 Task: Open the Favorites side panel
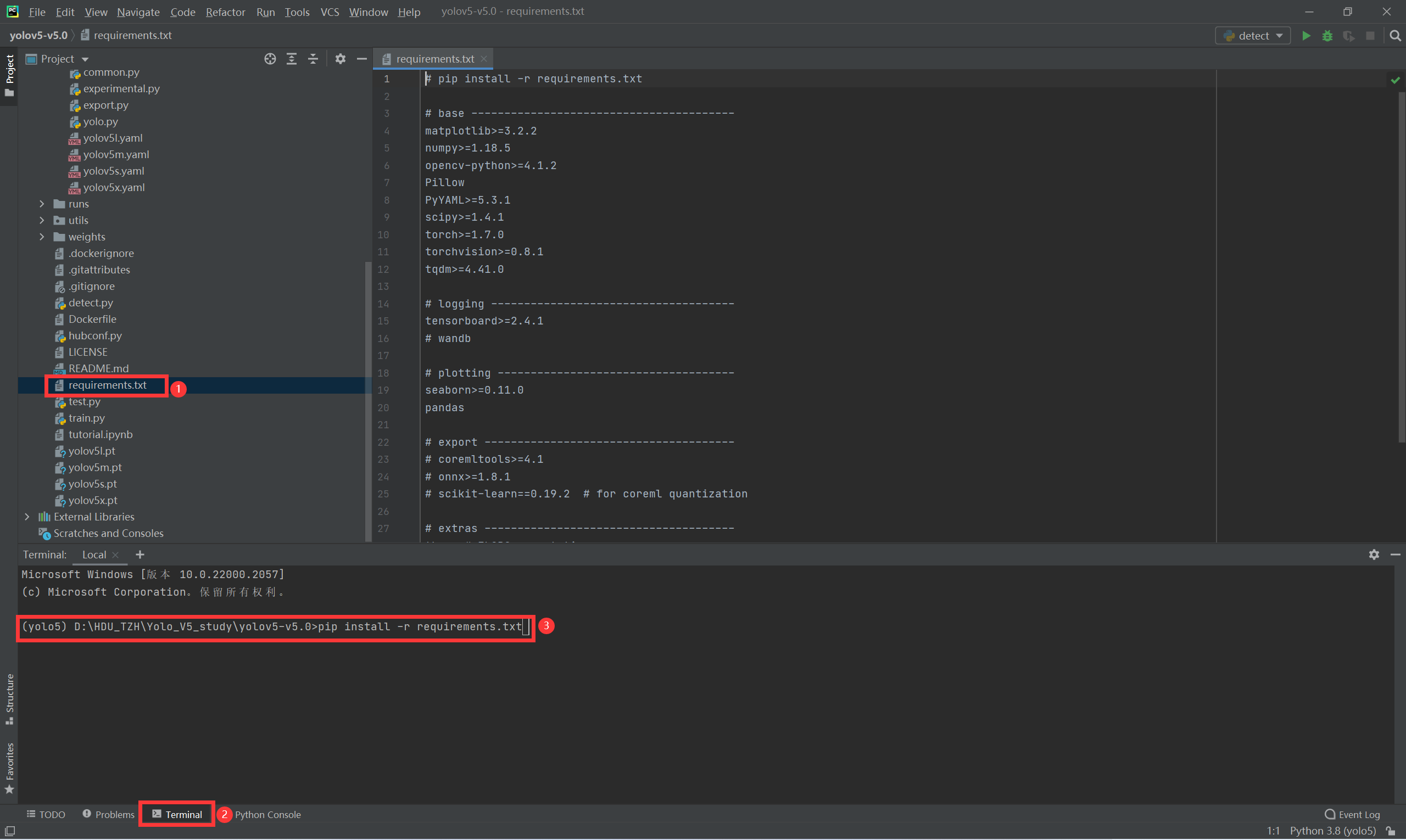(10, 769)
